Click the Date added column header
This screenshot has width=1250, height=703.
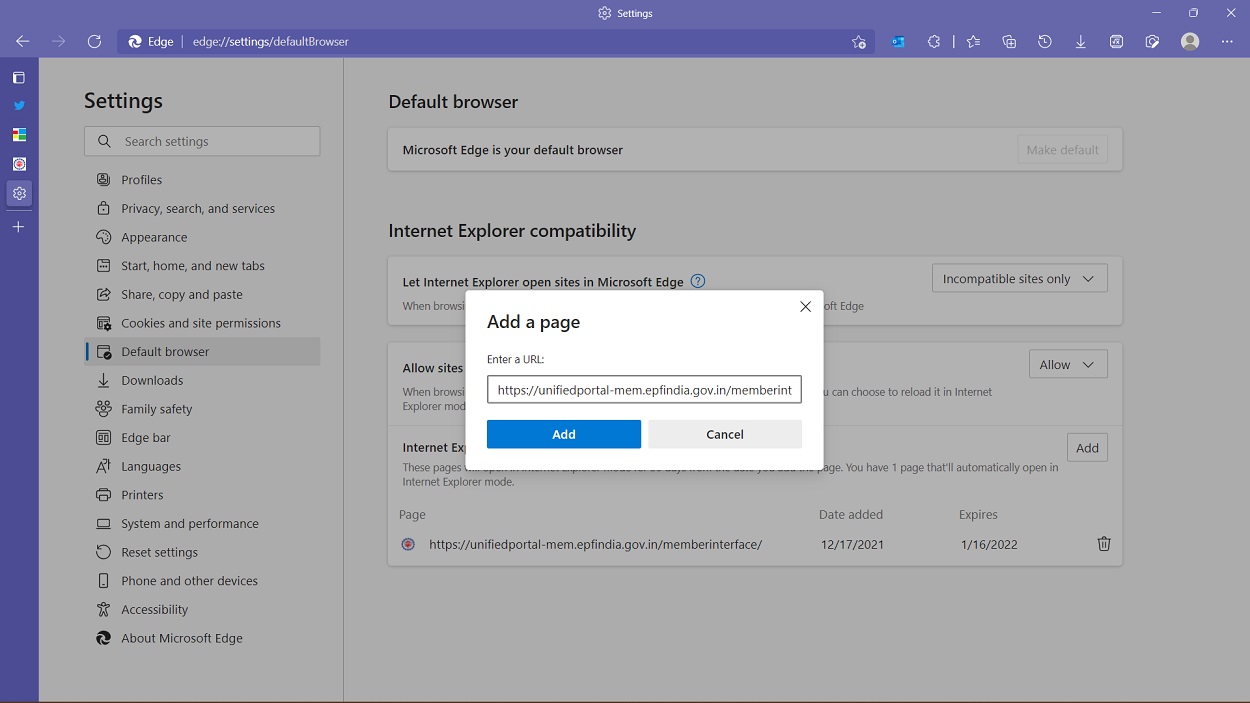(x=850, y=515)
